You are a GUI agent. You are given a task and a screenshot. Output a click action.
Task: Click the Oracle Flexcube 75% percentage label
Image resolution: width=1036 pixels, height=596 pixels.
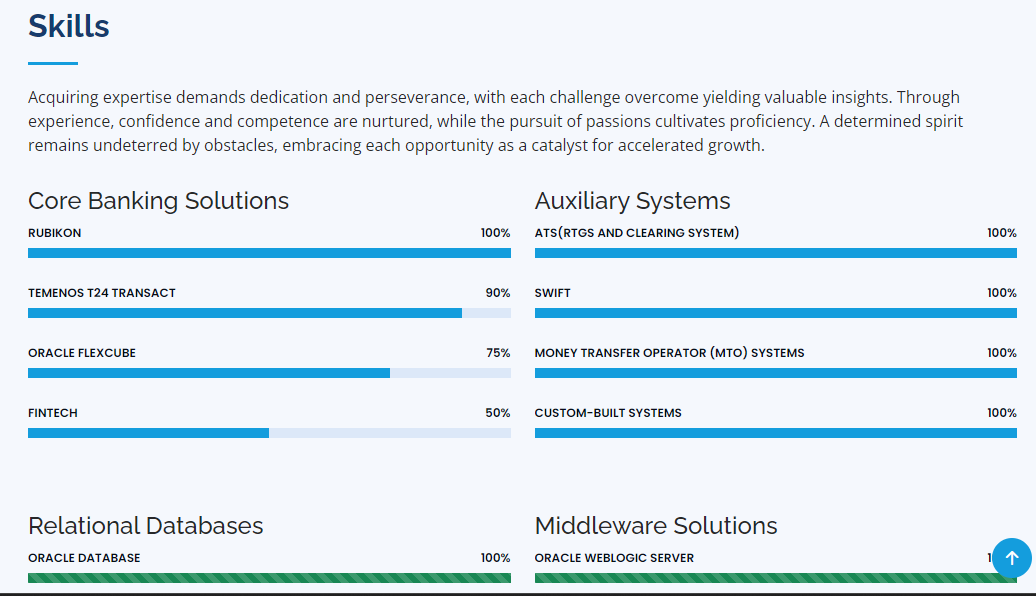click(x=498, y=353)
